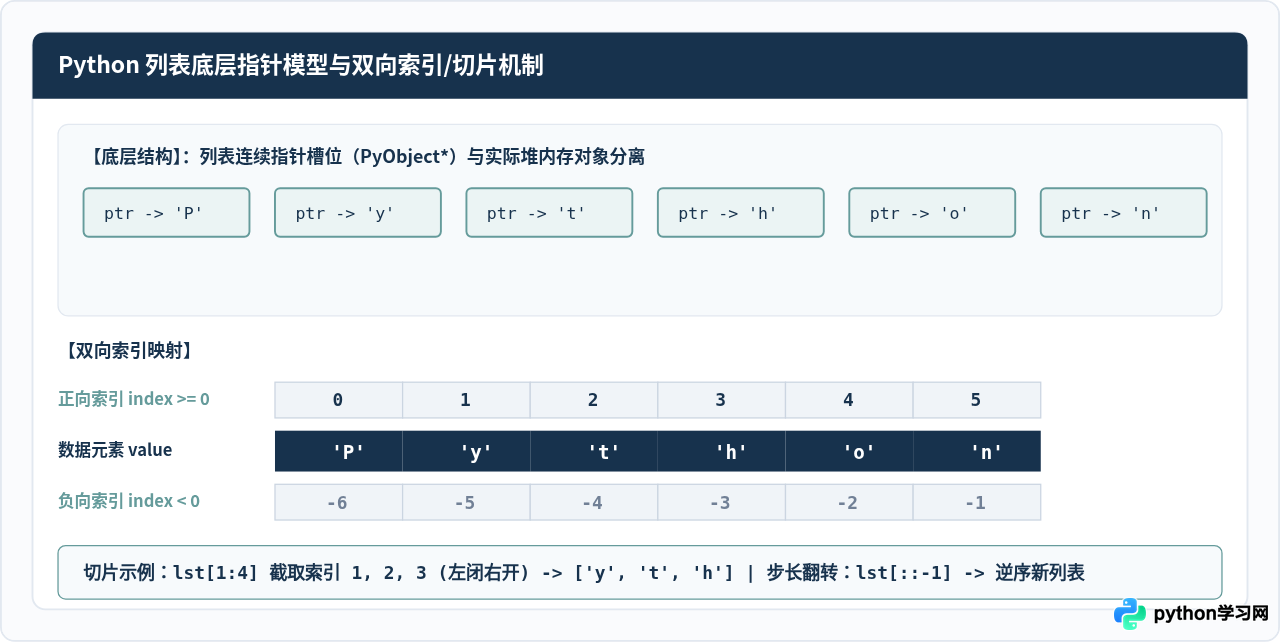This screenshot has height=642, width=1280.
Task: Select the pointer slot ptr -> 'h'
Action: [741, 213]
